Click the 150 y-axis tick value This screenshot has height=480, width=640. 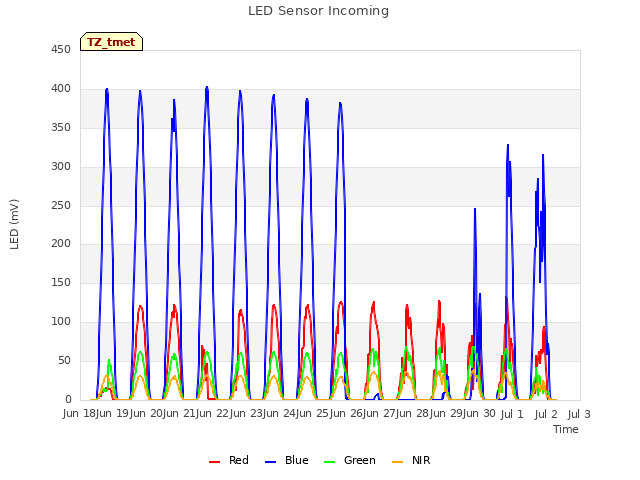(x=61, y=282)
